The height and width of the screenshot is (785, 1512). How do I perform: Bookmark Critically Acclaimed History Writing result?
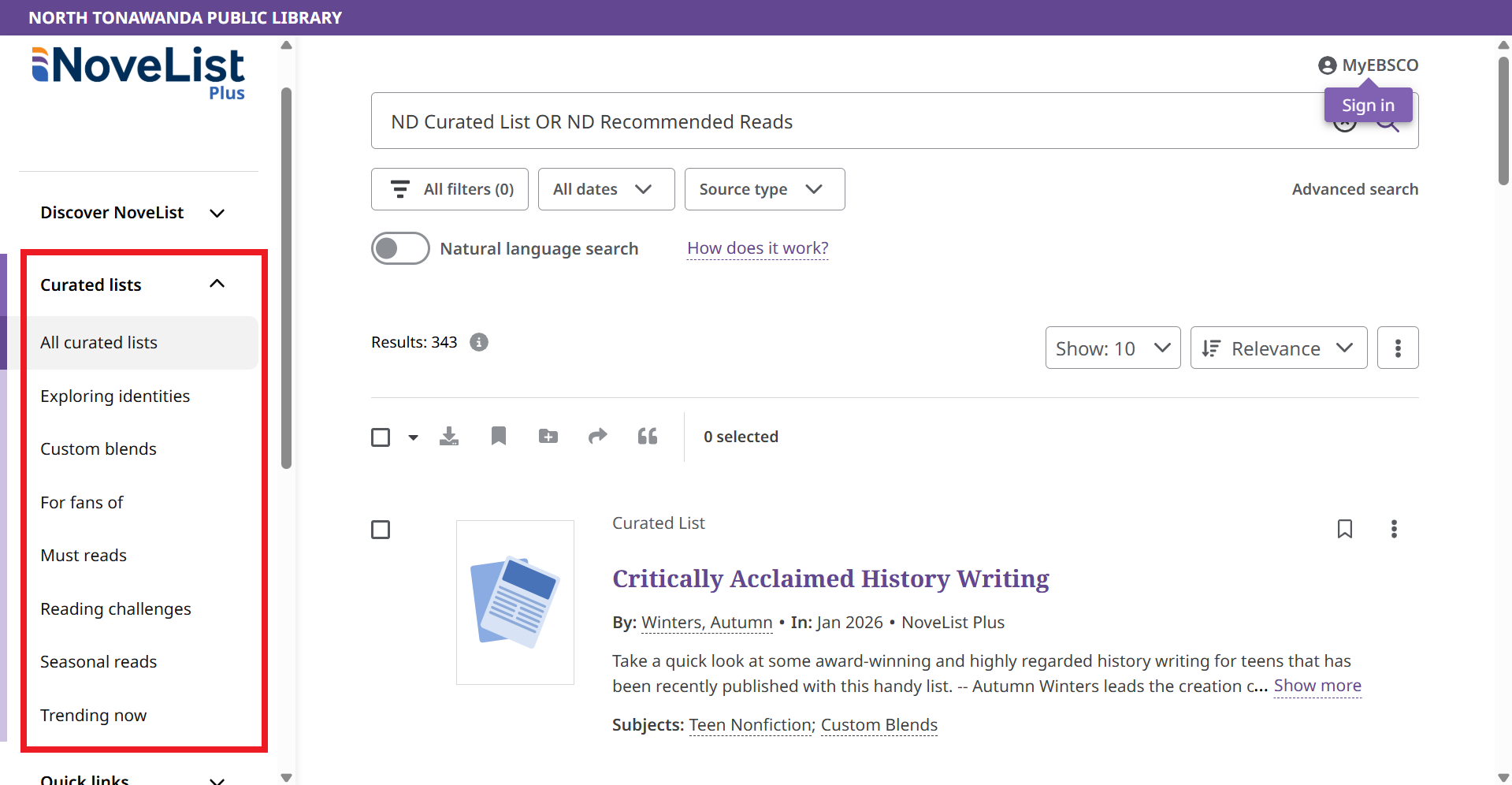point(1345,529)
